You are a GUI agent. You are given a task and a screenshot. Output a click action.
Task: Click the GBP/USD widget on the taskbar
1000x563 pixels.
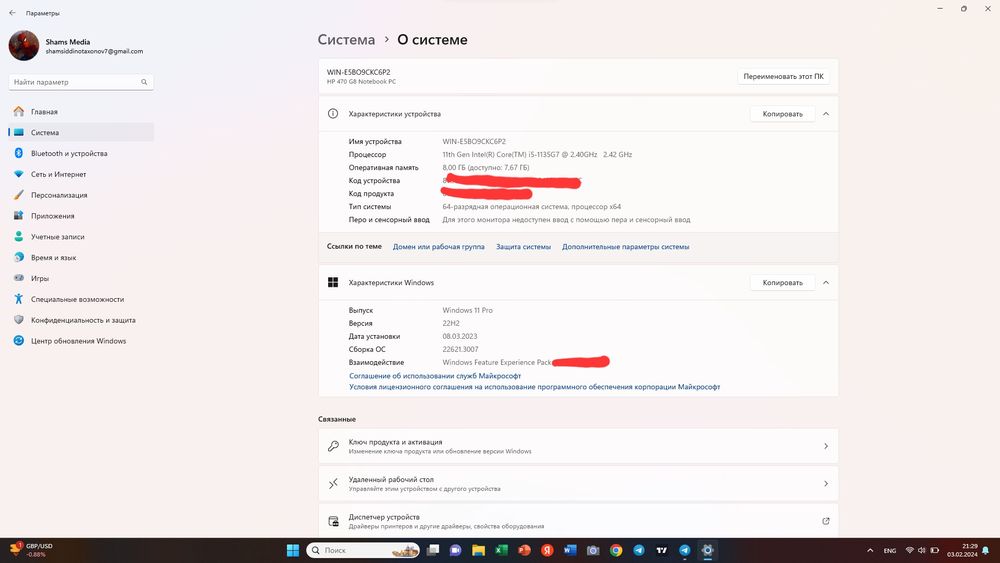[x=32, y=550]
